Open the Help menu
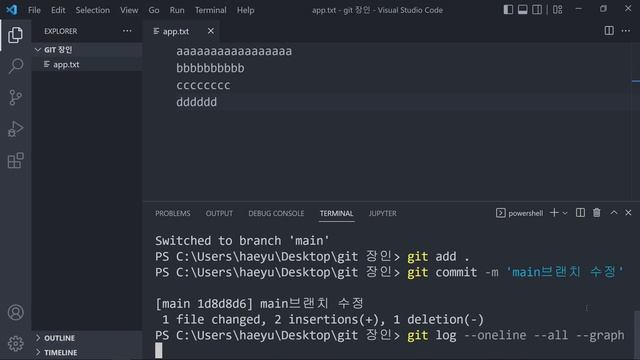Screen dimensions: 640x360 [245, 10]
